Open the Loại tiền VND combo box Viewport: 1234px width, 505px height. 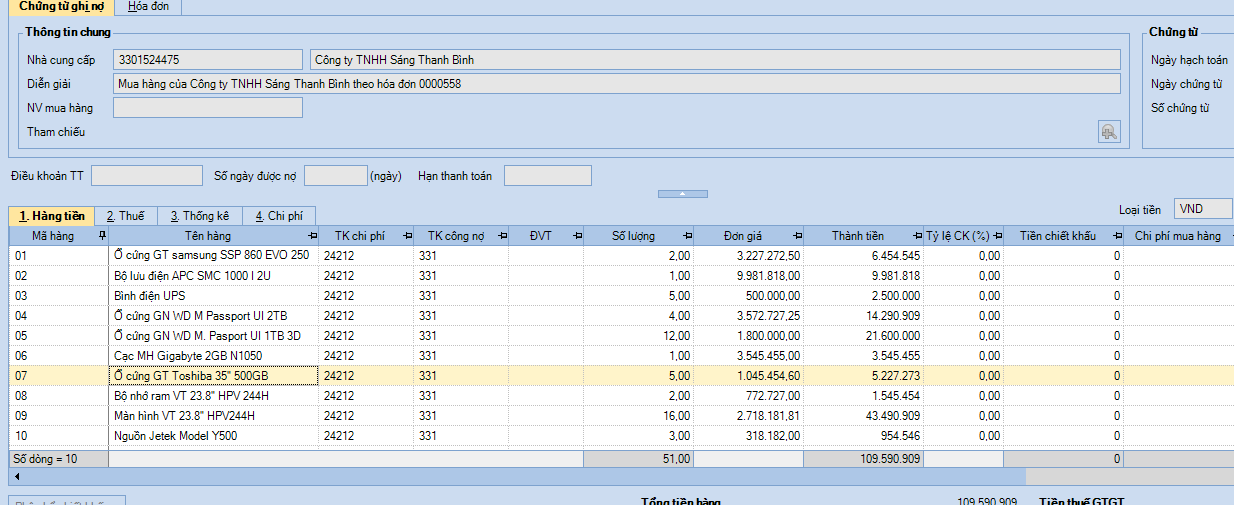tap(1203, 209)
